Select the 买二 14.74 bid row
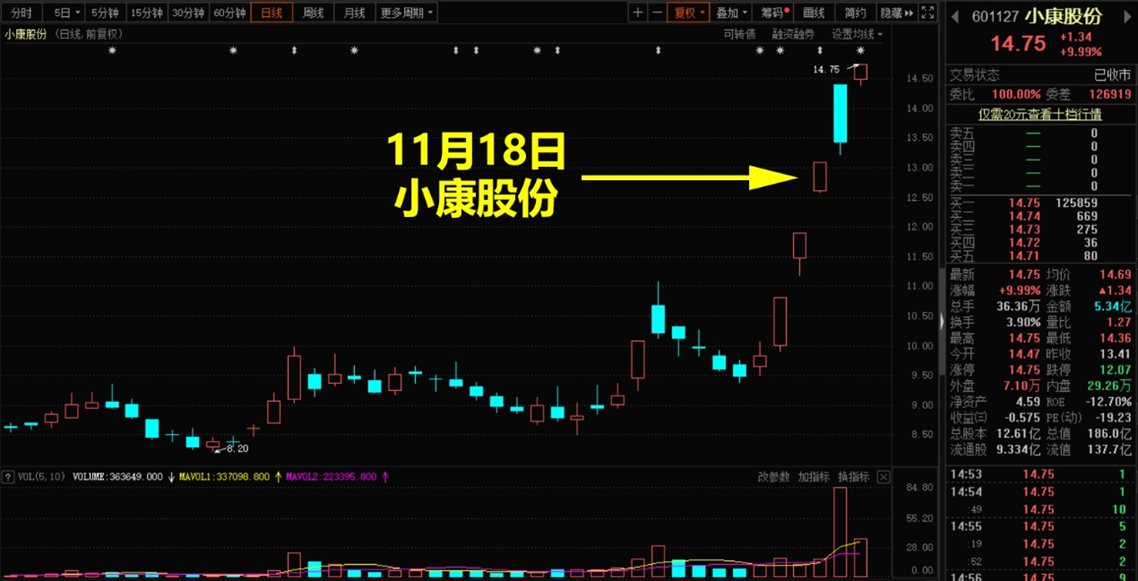The image size is (1138, 581). (1039, 216)
